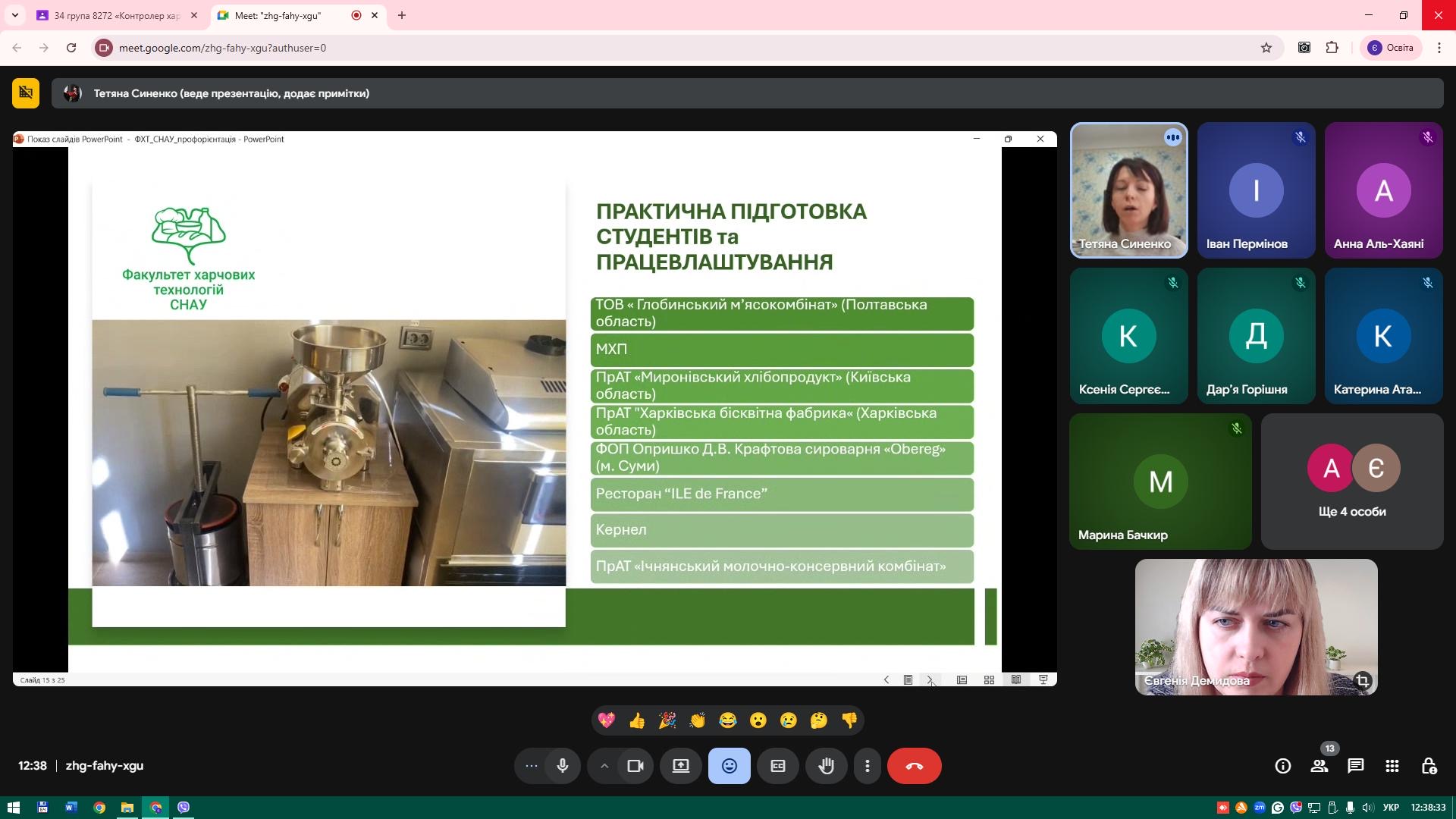Click Тетяна Синенко's video tile
This screenshot has height=819, width=1456.
[1128, 190]
